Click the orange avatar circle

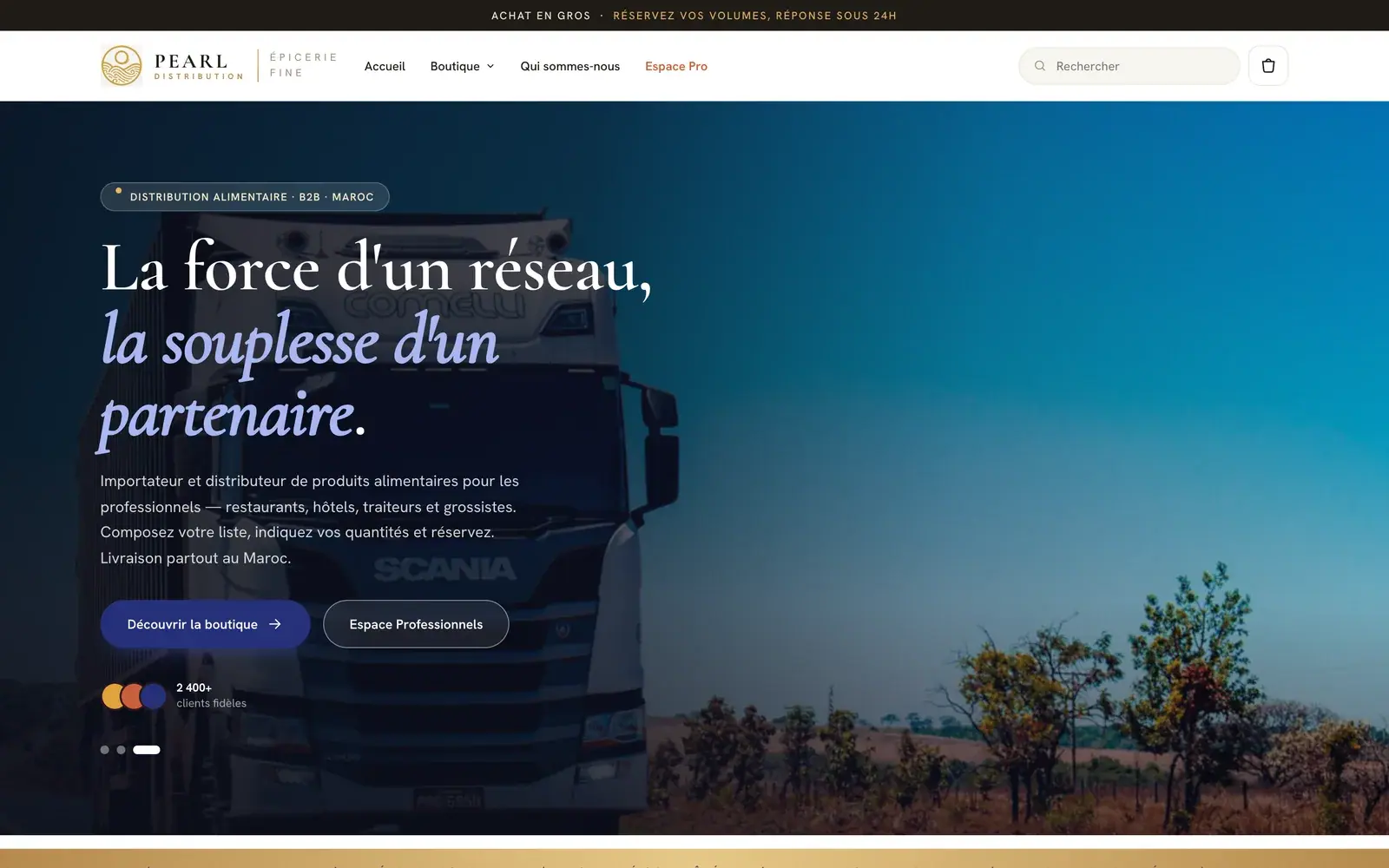(133, 696)
